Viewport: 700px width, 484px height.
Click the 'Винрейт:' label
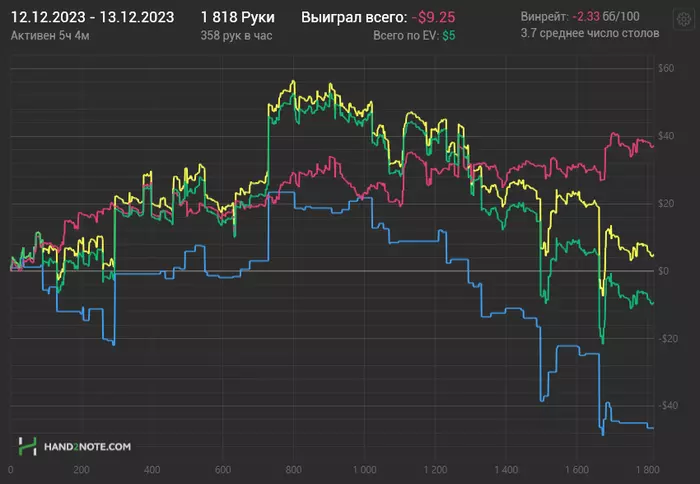point(544,17)
